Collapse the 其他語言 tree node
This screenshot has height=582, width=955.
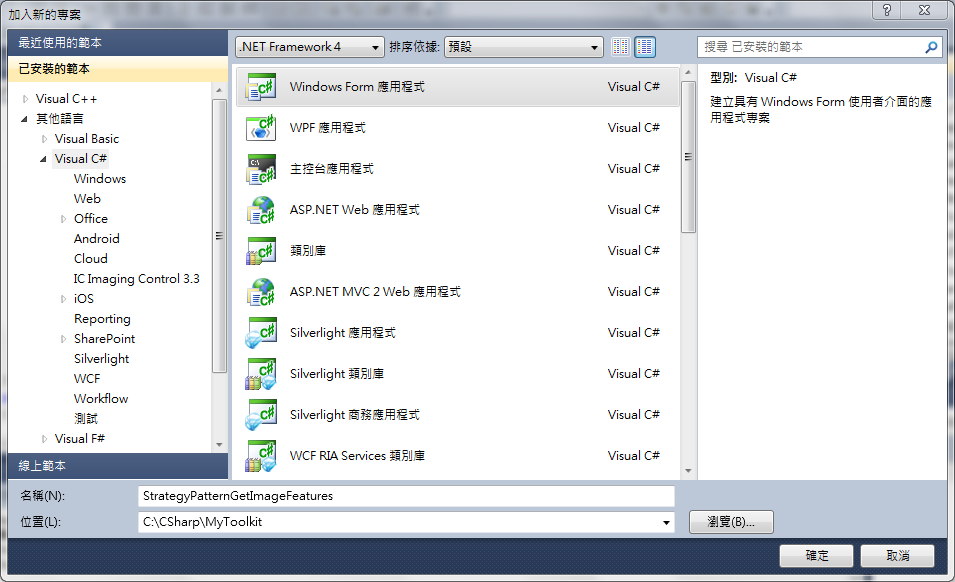point(24,119)
